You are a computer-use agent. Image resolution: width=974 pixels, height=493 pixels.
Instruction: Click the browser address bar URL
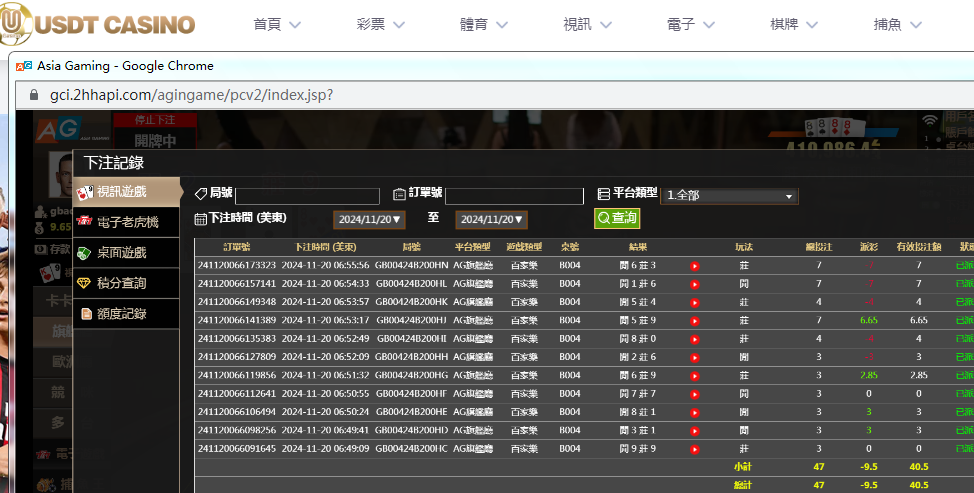click(x=192, y=95)
